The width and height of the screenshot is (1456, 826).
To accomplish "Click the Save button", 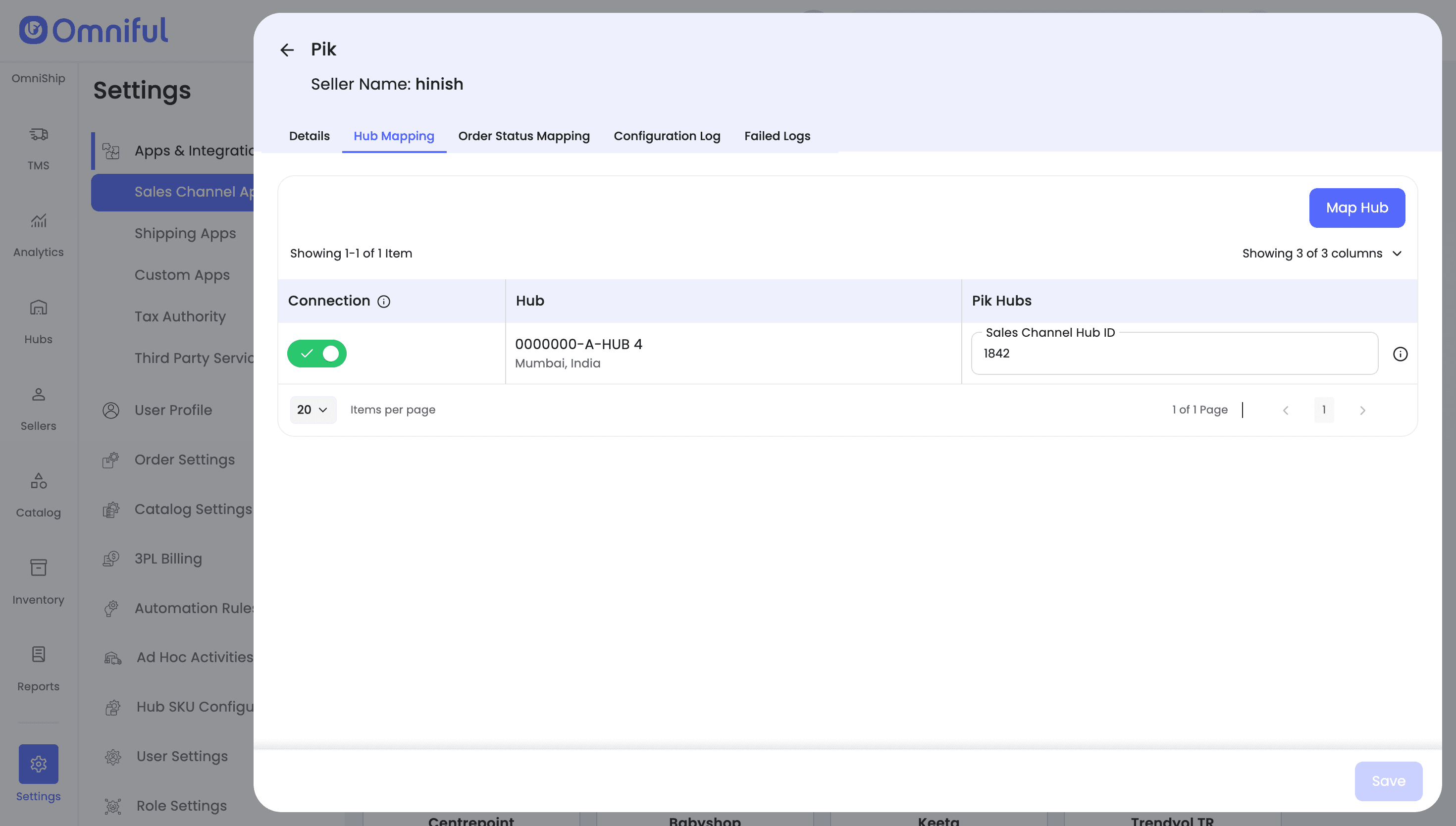I will pyautogui.click(x=1388, y=781).
